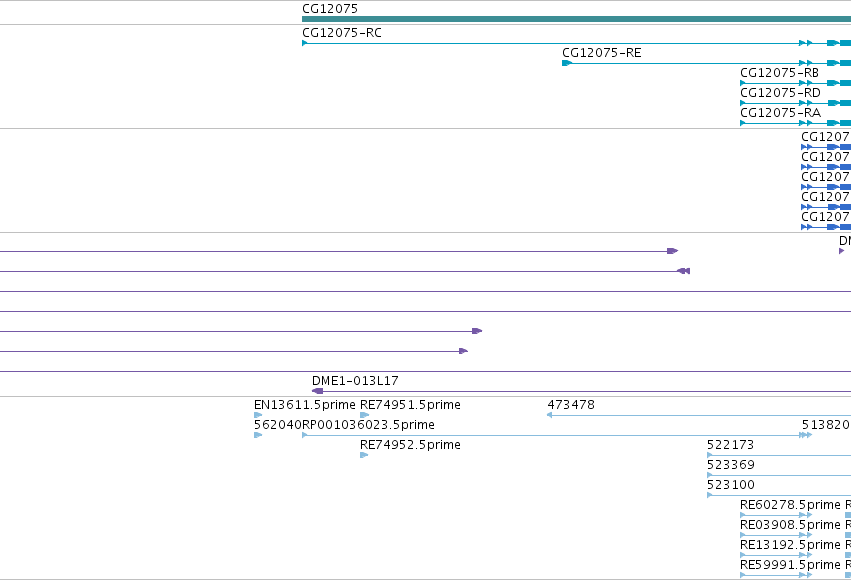The height and width of the screenshot is (580, 851).
Task: Select the CG12075-RC transcript label
Action: 342,33
